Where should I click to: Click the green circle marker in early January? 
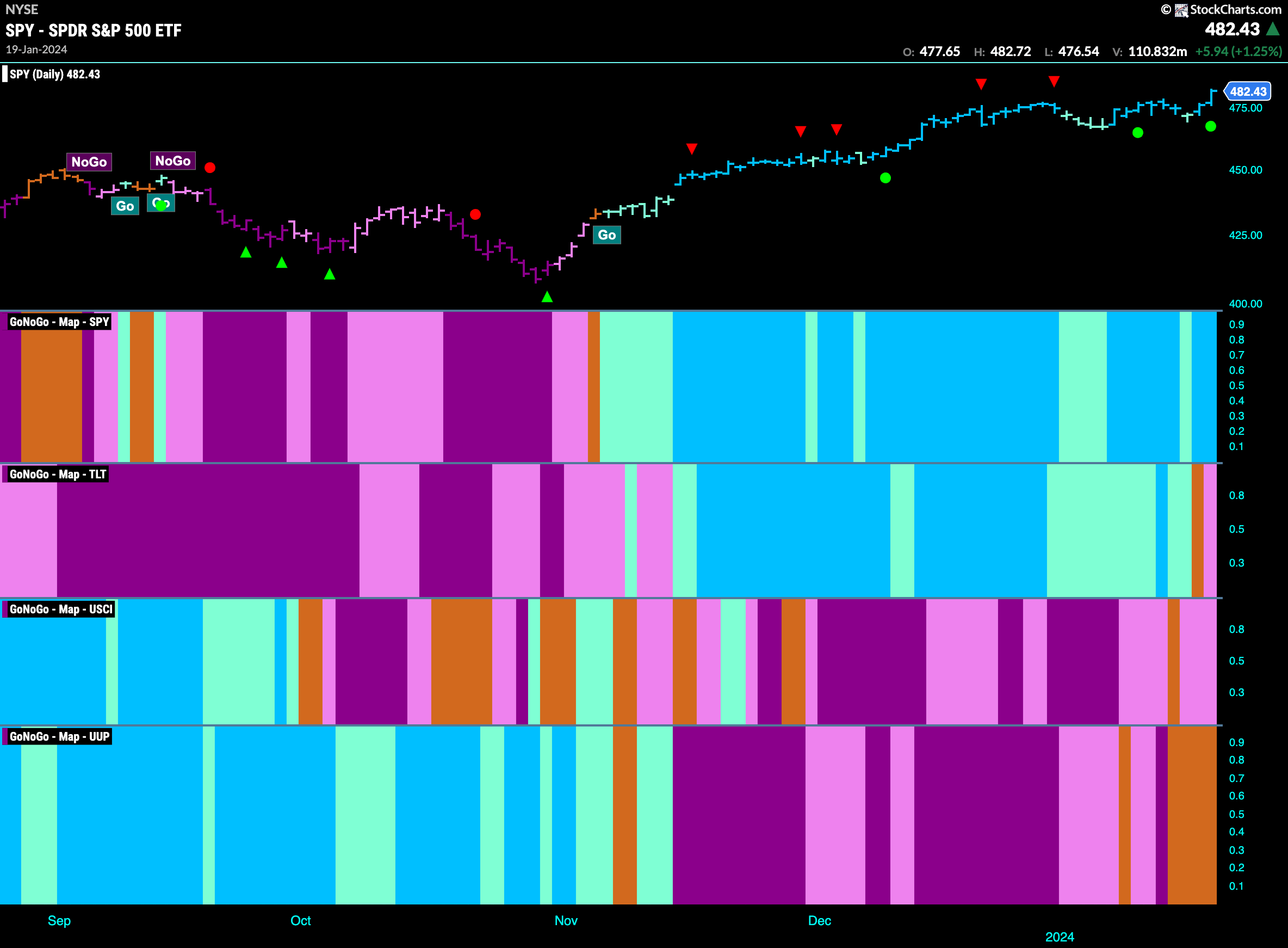(x=1138, y=133)
